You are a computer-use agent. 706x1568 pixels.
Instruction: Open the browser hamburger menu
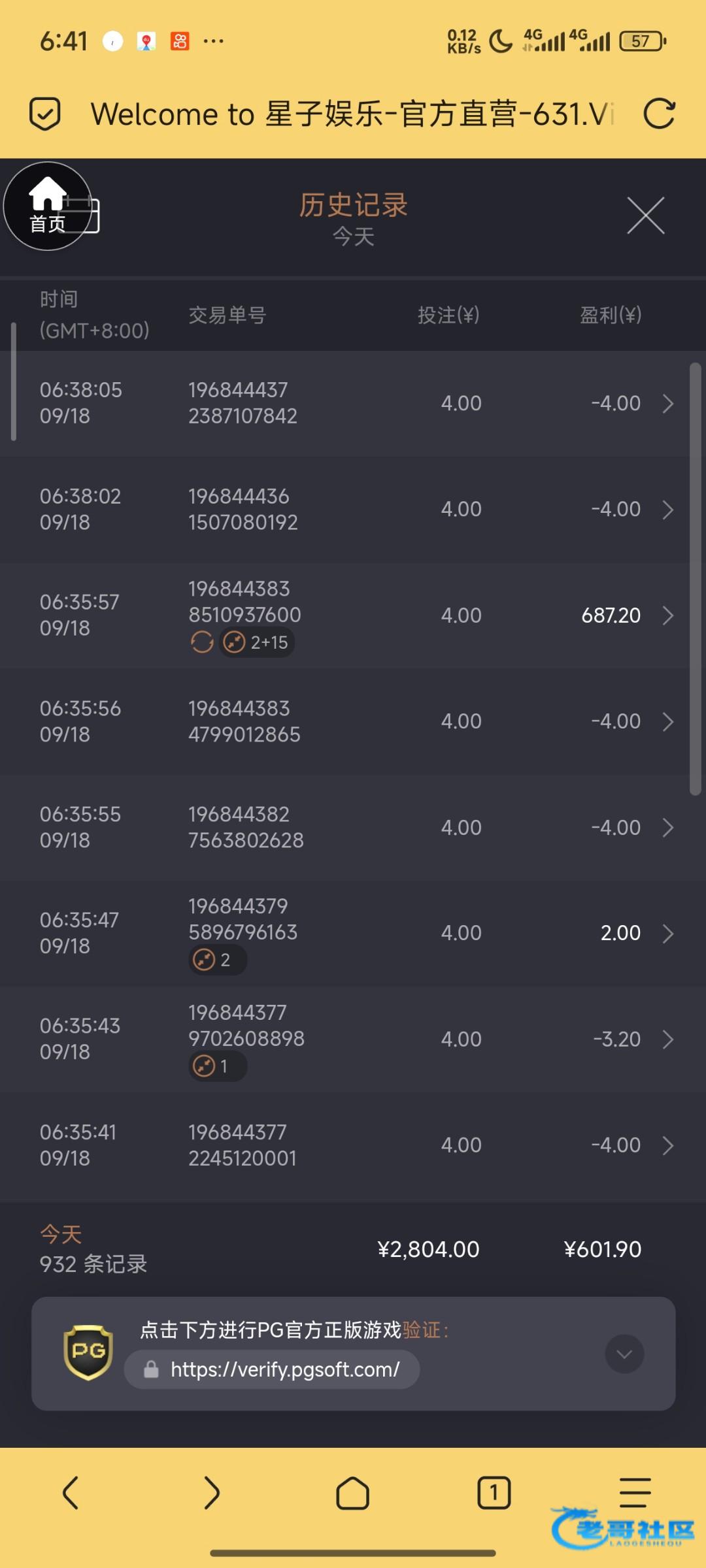pyautogui.click(x=635, y=1493)
